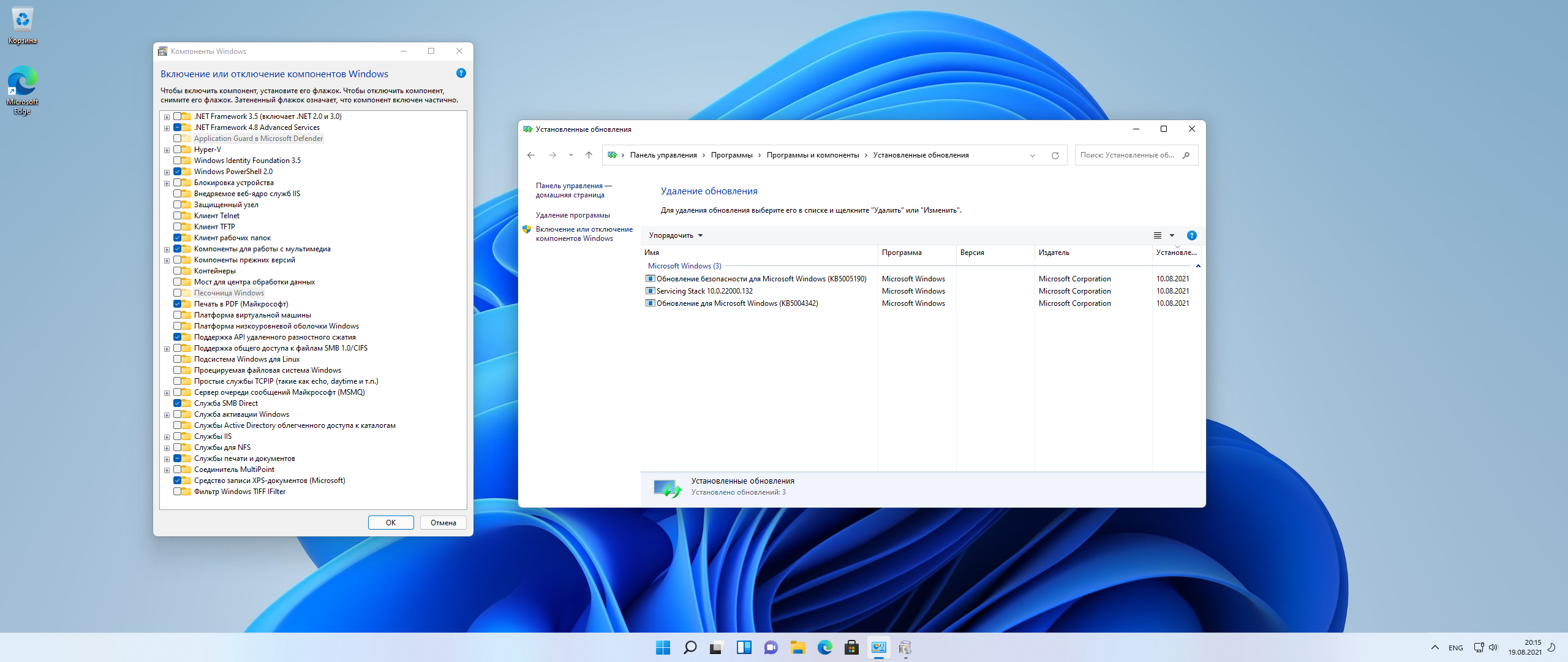Open Microsoft Store from taskbar
Image resolution: width=1568 pixels, height=662 pixels.
pos(851,647)
